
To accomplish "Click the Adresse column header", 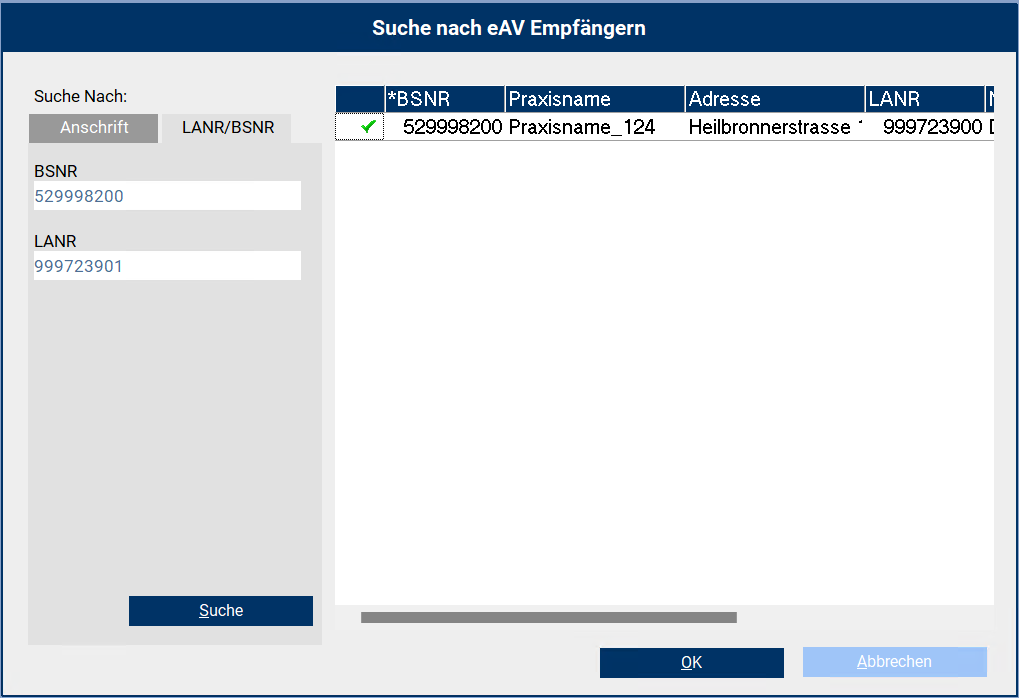I will click(773, 98).
